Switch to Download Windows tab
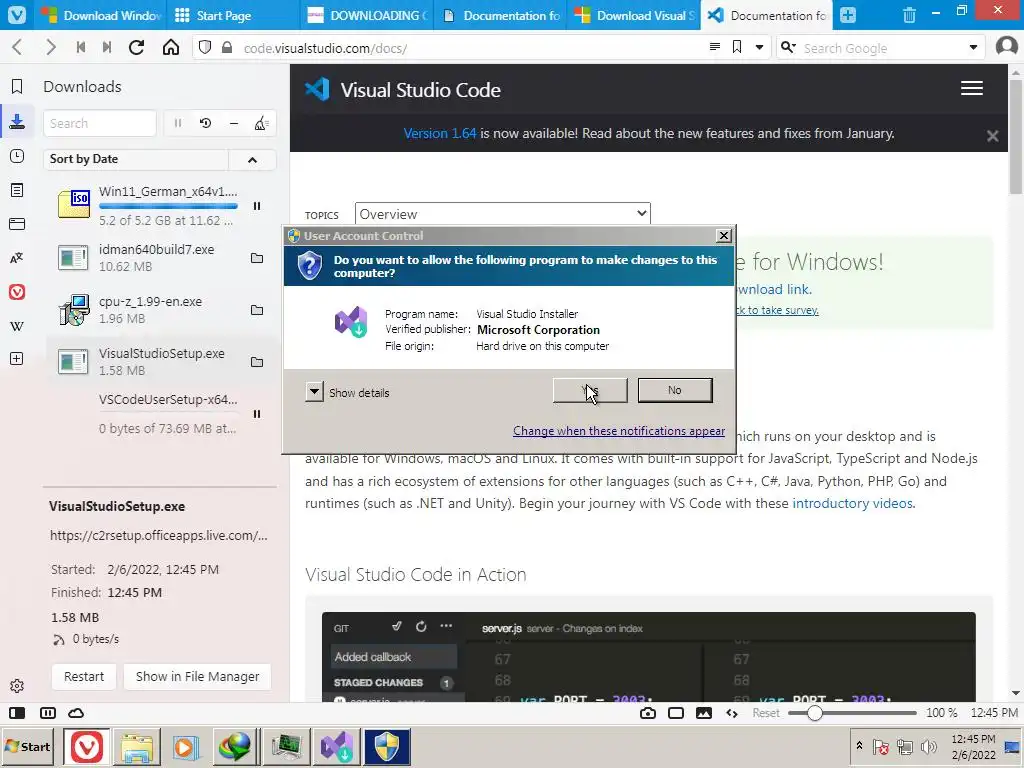Screen dimensions: 1024x768 (x=100, y=15)
